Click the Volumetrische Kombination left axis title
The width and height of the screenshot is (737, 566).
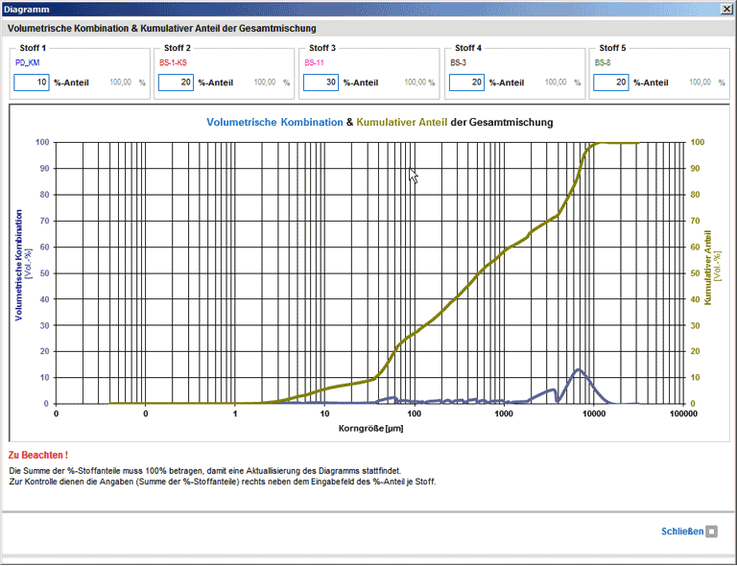point(19,264)
